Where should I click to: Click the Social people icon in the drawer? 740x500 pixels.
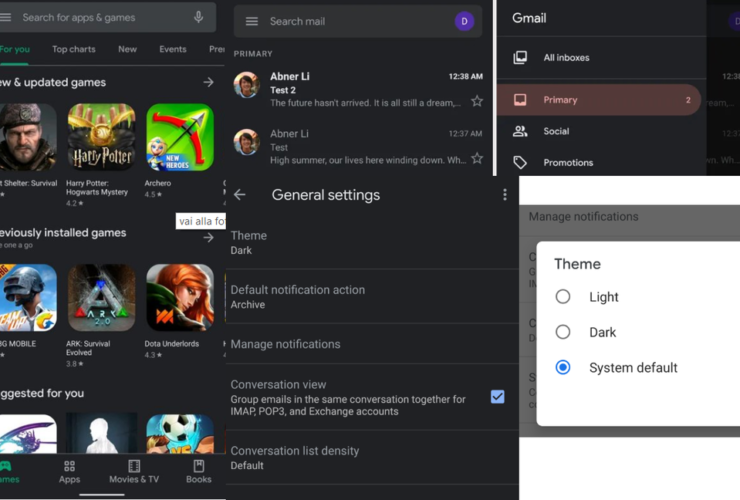click(x=520, y=131)
